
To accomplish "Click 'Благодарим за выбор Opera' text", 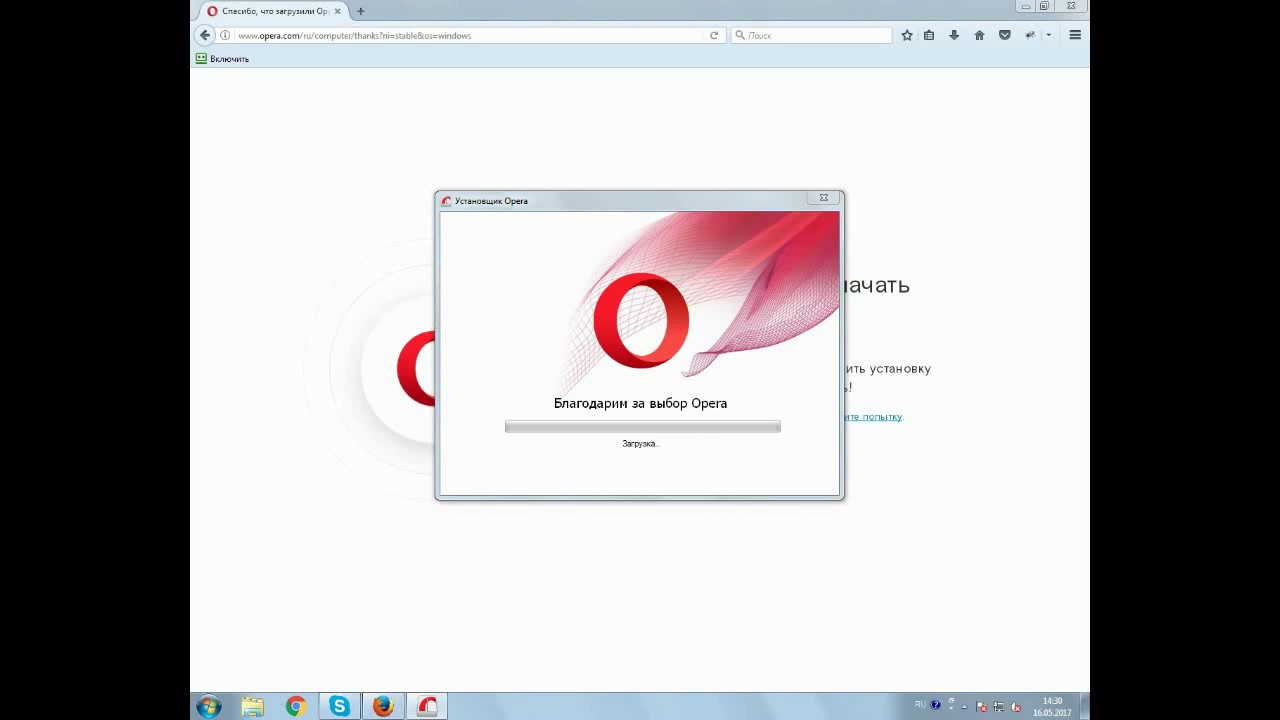I will coord(640,403).
